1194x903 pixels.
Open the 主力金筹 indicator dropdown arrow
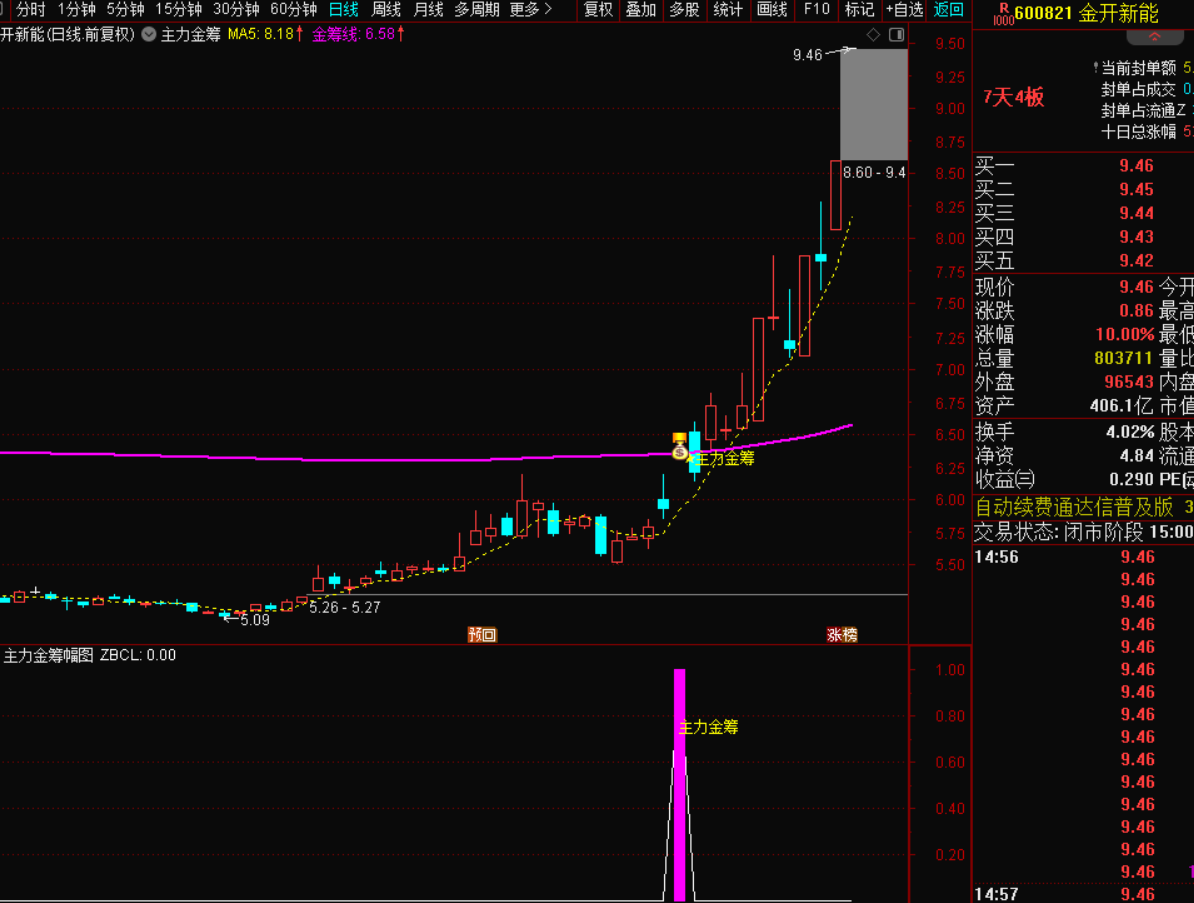click(x=148, y=34)
